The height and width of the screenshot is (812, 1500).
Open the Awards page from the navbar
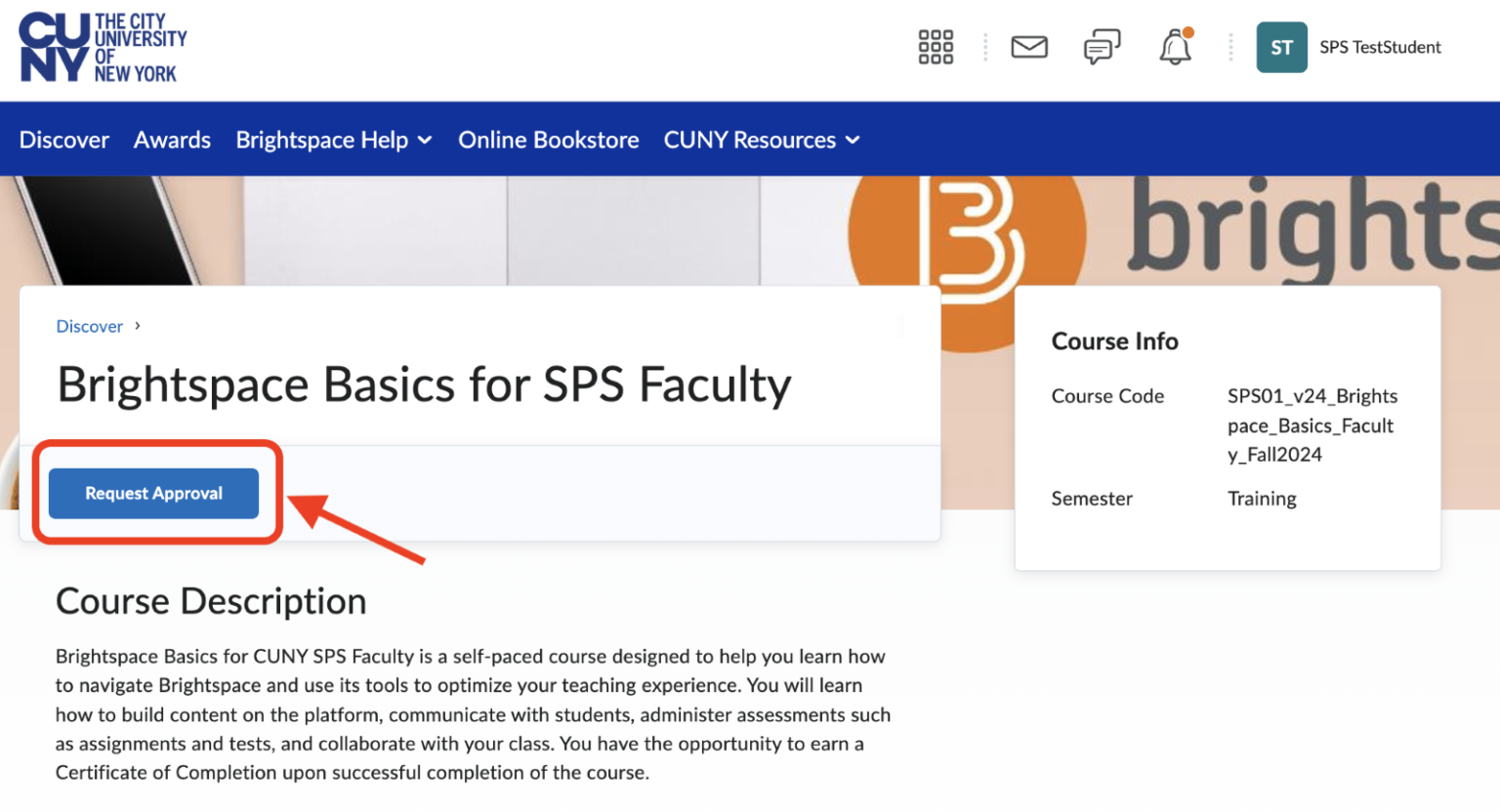tap(172, 140)
